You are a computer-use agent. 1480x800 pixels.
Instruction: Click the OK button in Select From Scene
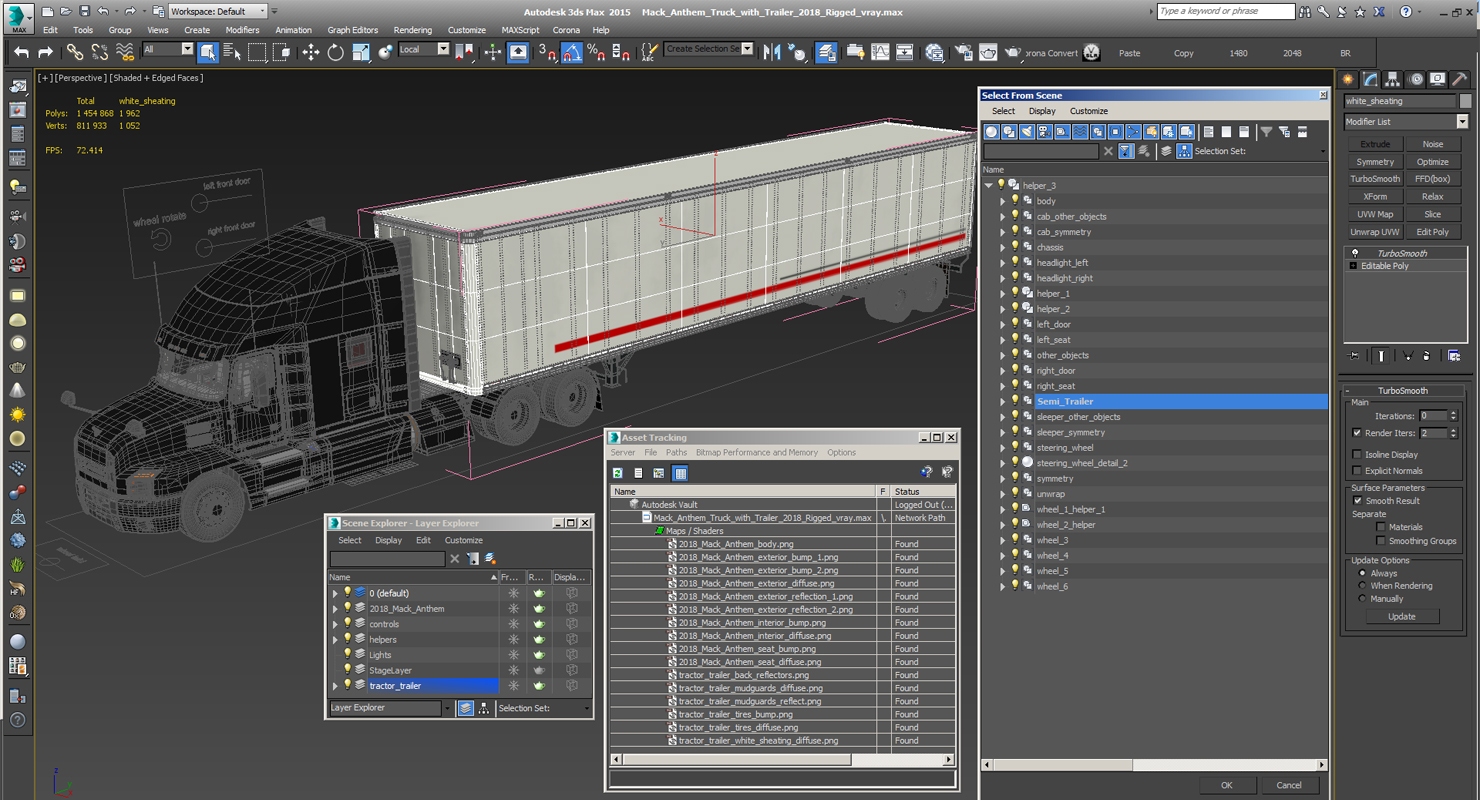(x=1226, y=785)
